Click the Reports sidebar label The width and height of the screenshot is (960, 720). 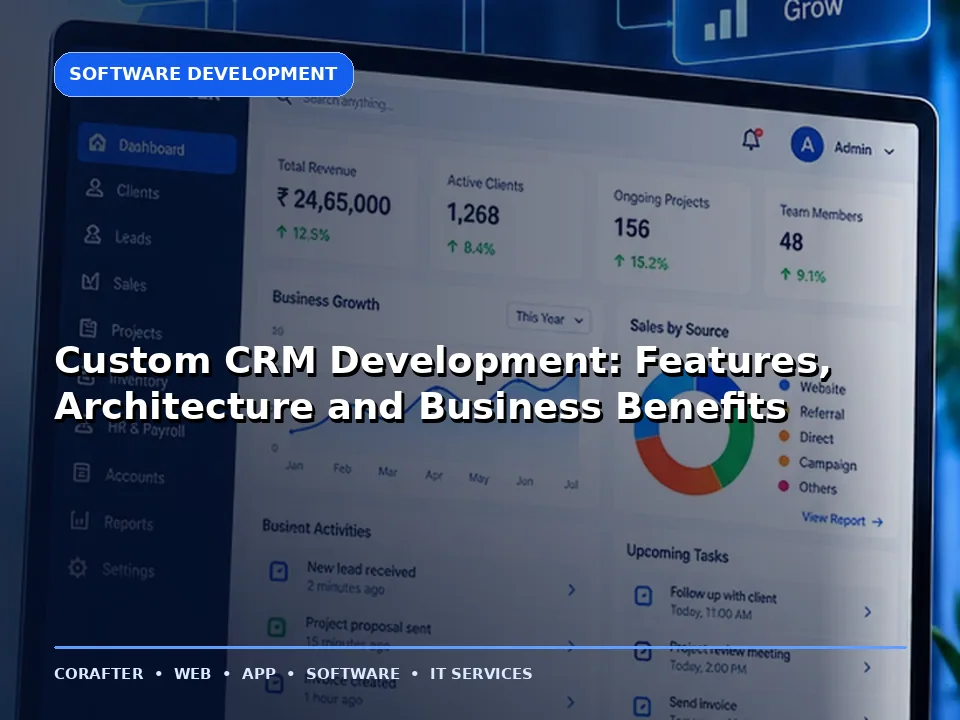coord(129,523)
